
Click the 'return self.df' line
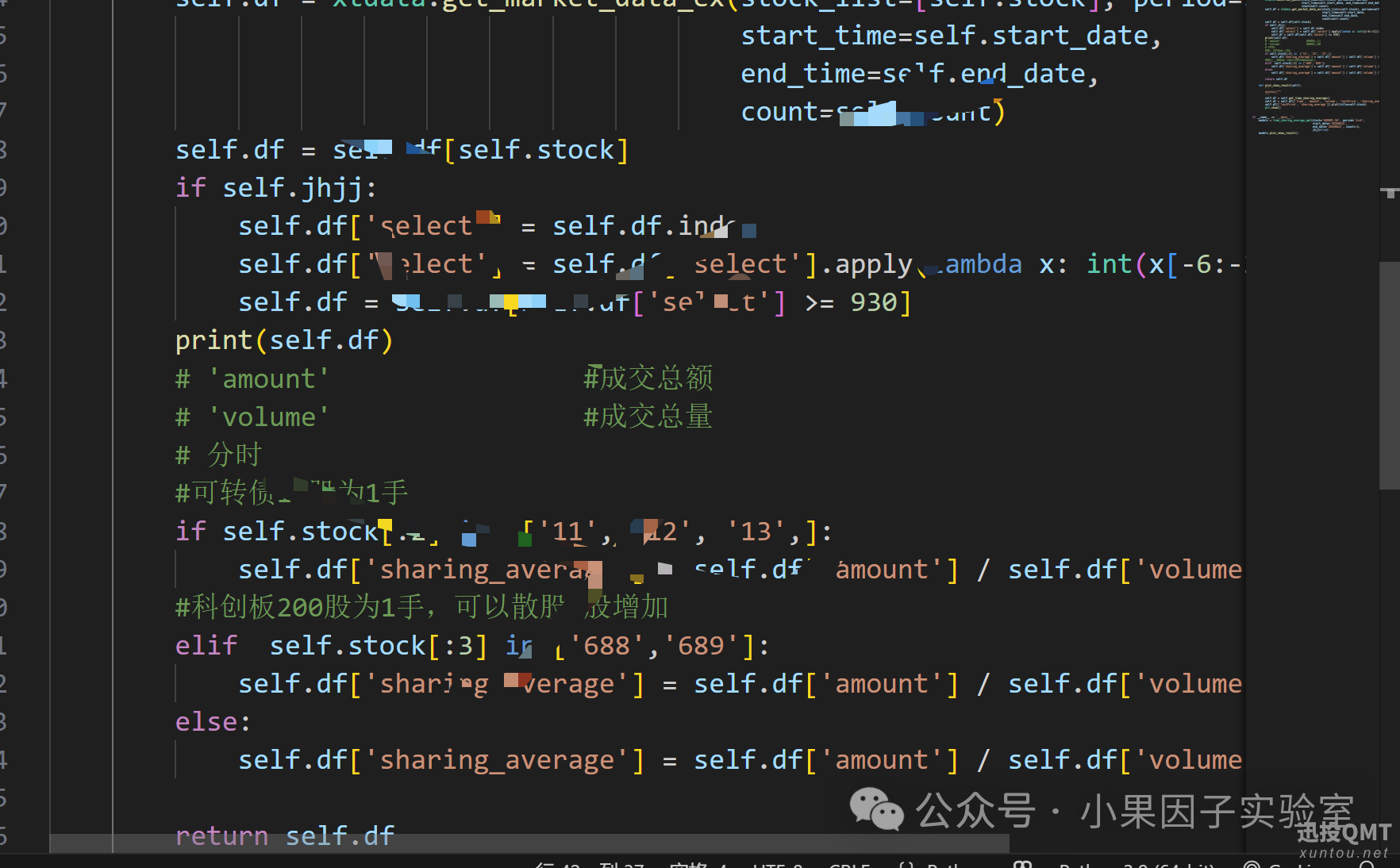tap(284, 836)
